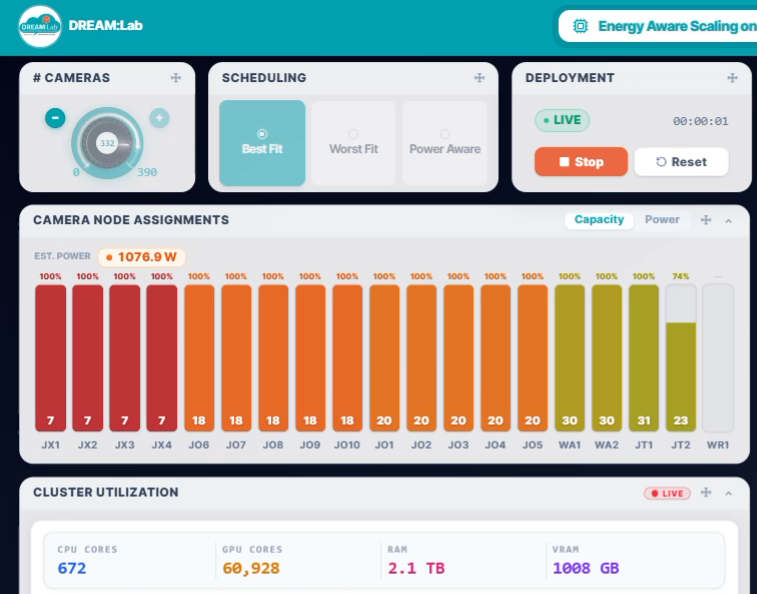Click the JT2 node bar at 74%
757x594 pixels.
681,358
